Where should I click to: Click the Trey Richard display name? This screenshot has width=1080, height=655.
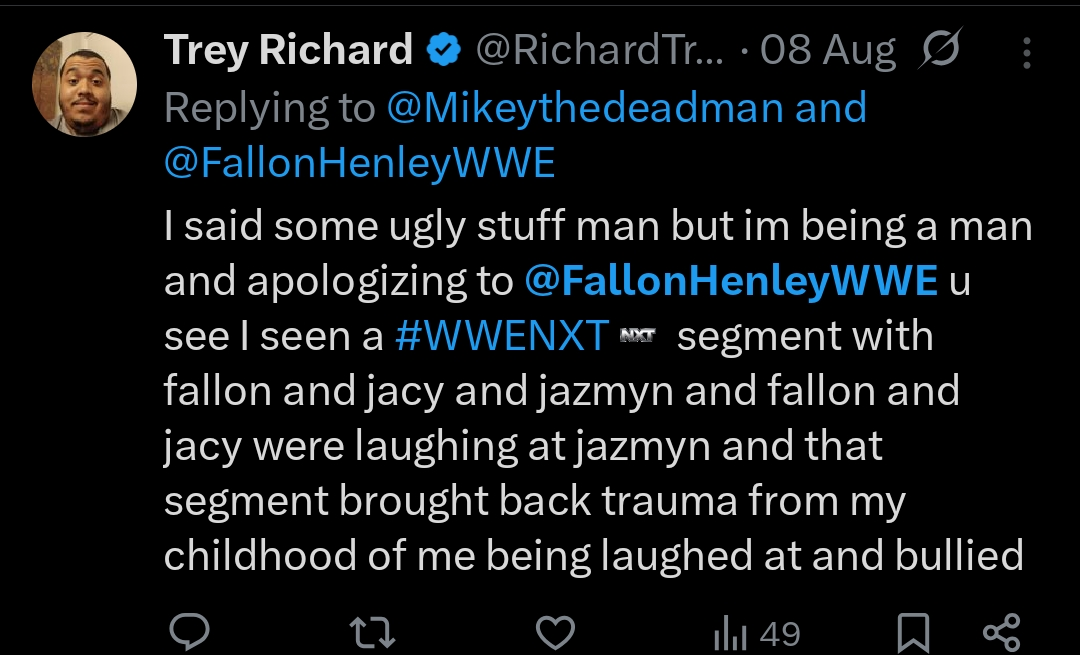pos(288,50)
